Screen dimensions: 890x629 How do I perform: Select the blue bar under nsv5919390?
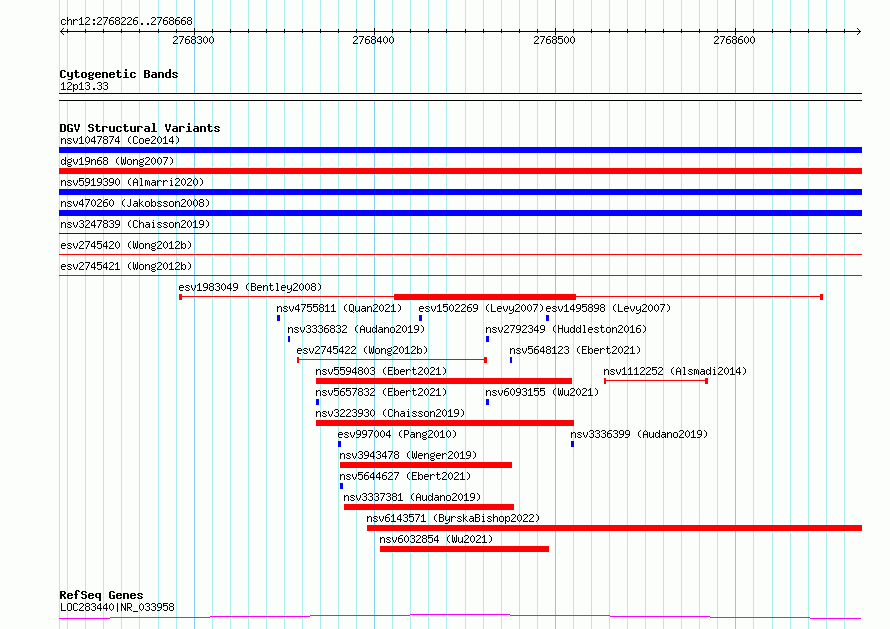460,192
